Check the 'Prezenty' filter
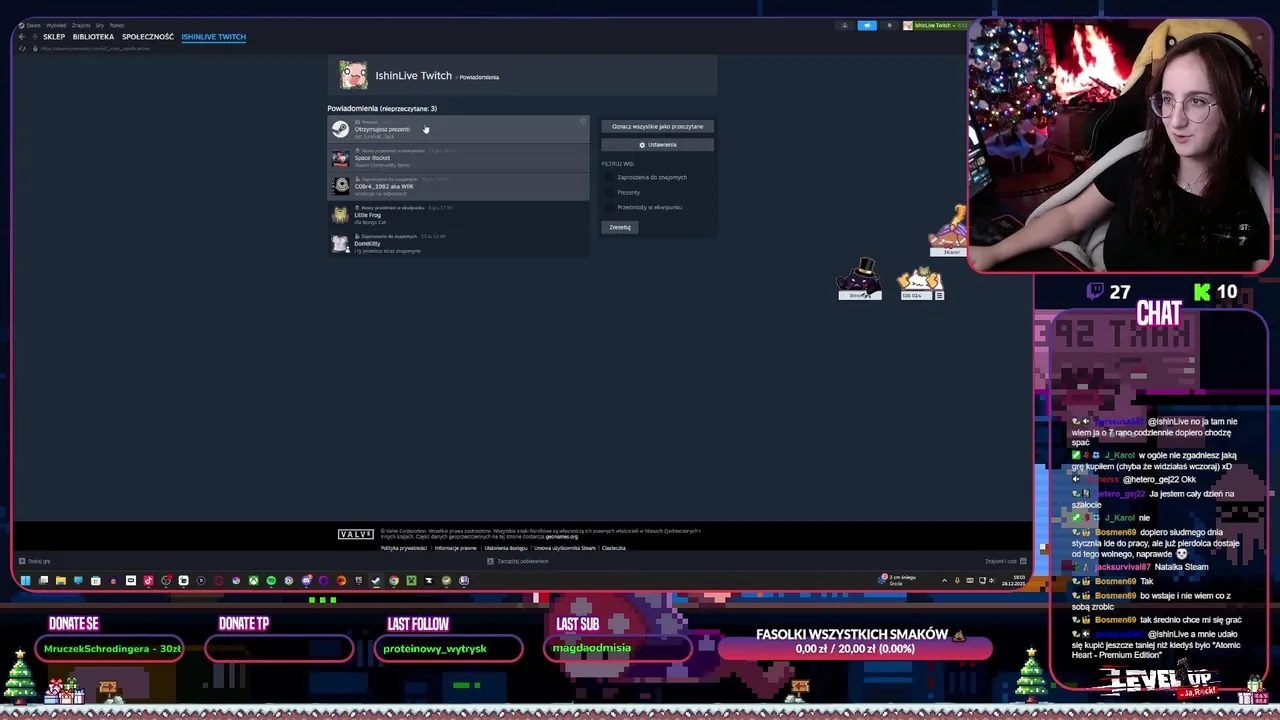 tap(610, 192)
